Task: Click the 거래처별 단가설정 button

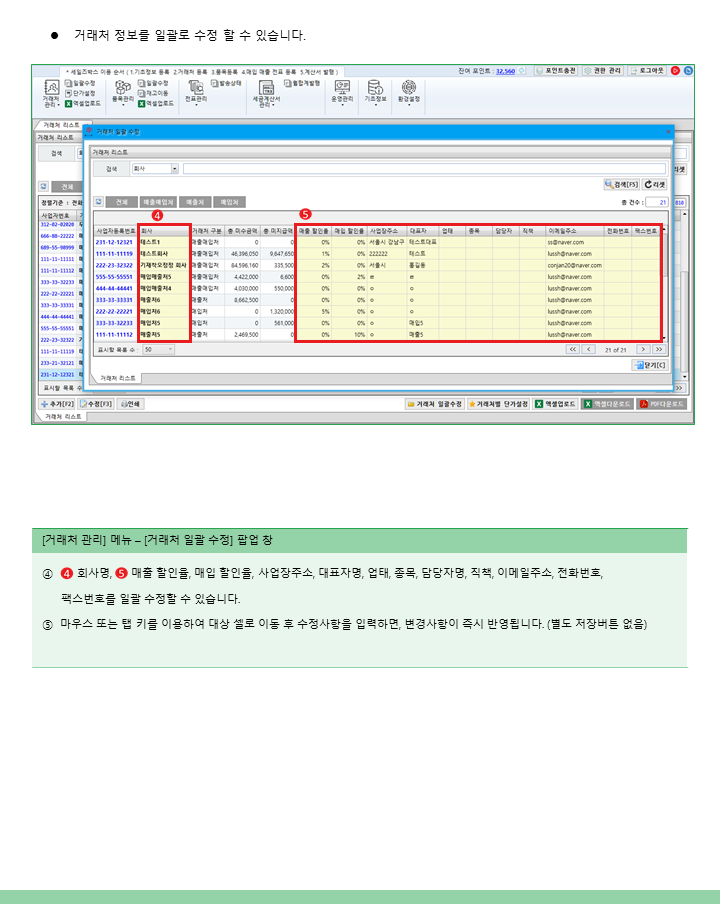Action: 498,404
